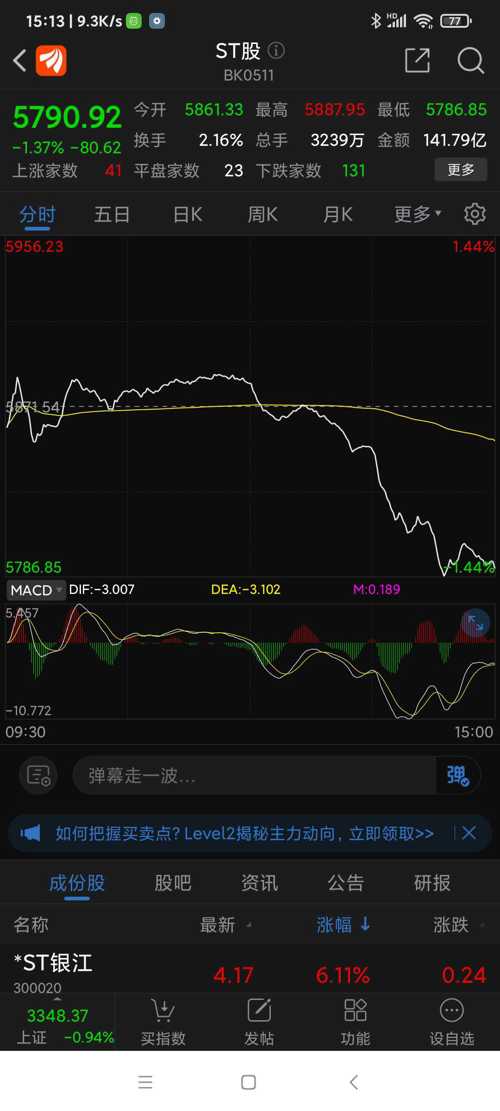
Task: Open the Level2 promo banner link
Action: 244,833
